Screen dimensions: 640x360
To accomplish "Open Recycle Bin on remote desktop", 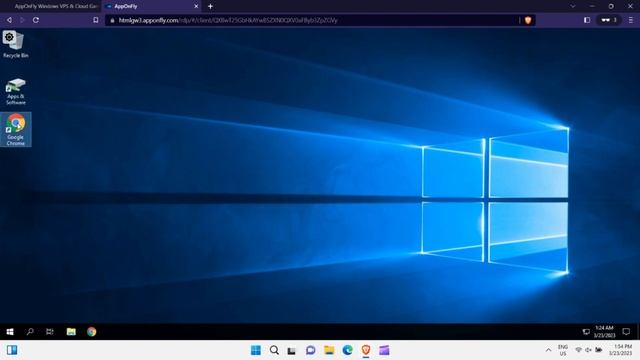I will [x=15, y=44].
